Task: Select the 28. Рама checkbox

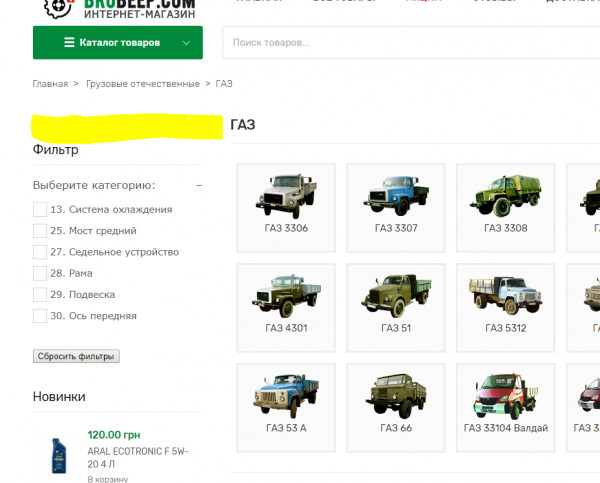Action: click(x=40, y=273)
